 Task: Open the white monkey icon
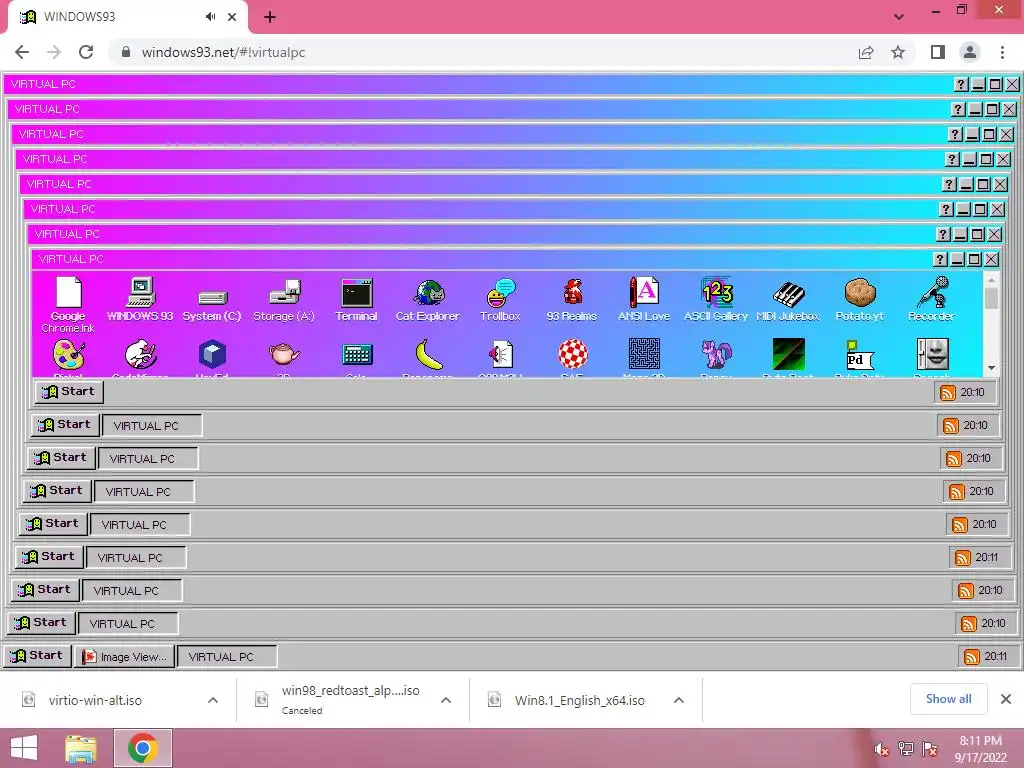click(140, 355)
